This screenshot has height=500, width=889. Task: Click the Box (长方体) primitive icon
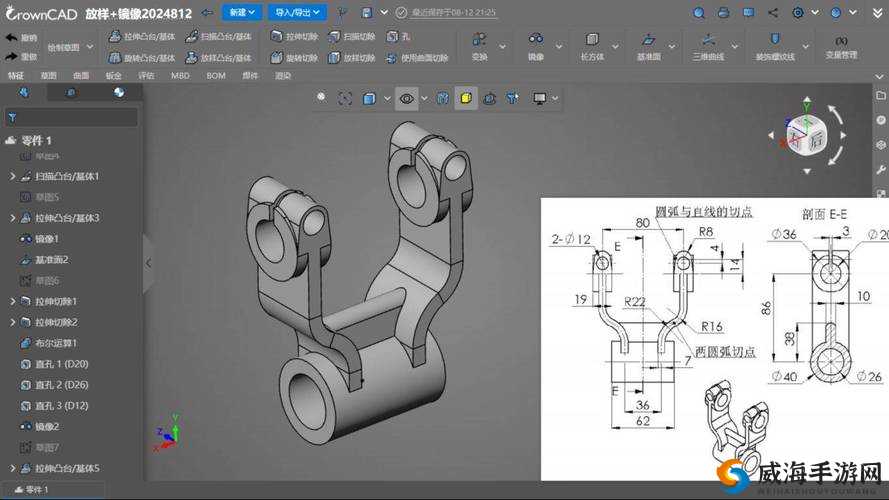(x=592, y=39)
